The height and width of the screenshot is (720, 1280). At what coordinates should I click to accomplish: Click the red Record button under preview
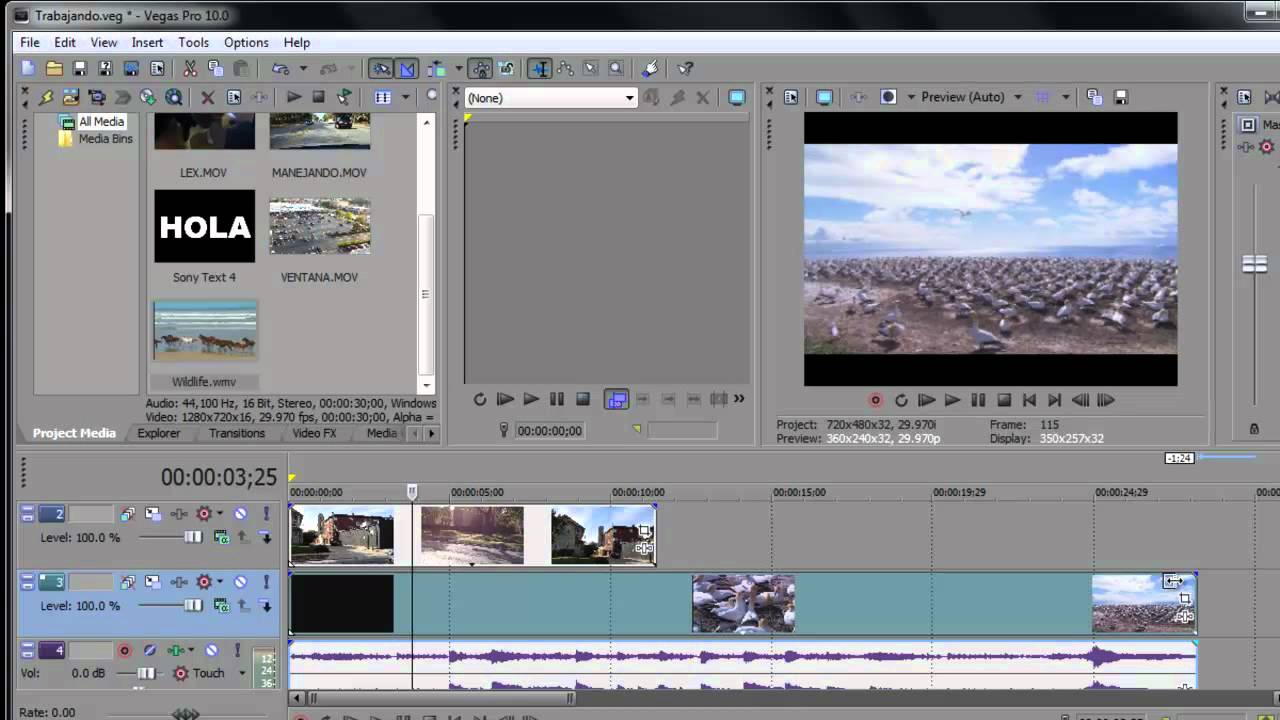point(875,400)
